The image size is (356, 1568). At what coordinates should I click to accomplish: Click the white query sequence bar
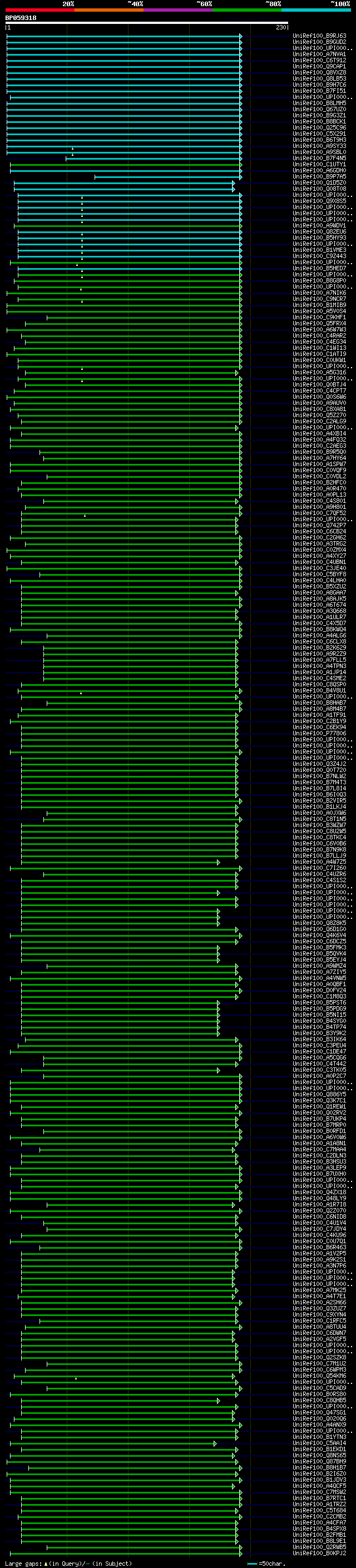147,23
